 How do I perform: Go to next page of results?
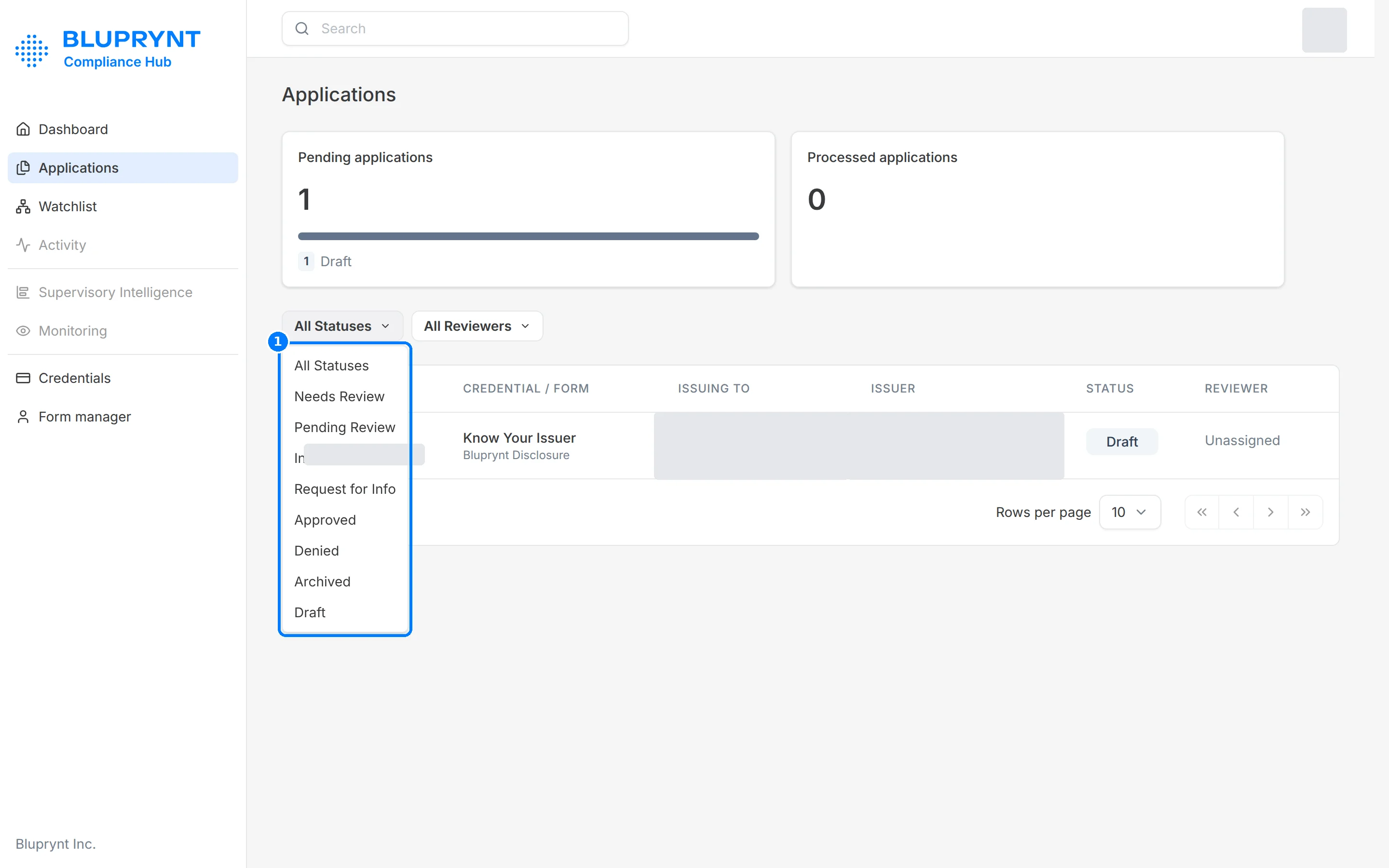tap(1271, 512)
